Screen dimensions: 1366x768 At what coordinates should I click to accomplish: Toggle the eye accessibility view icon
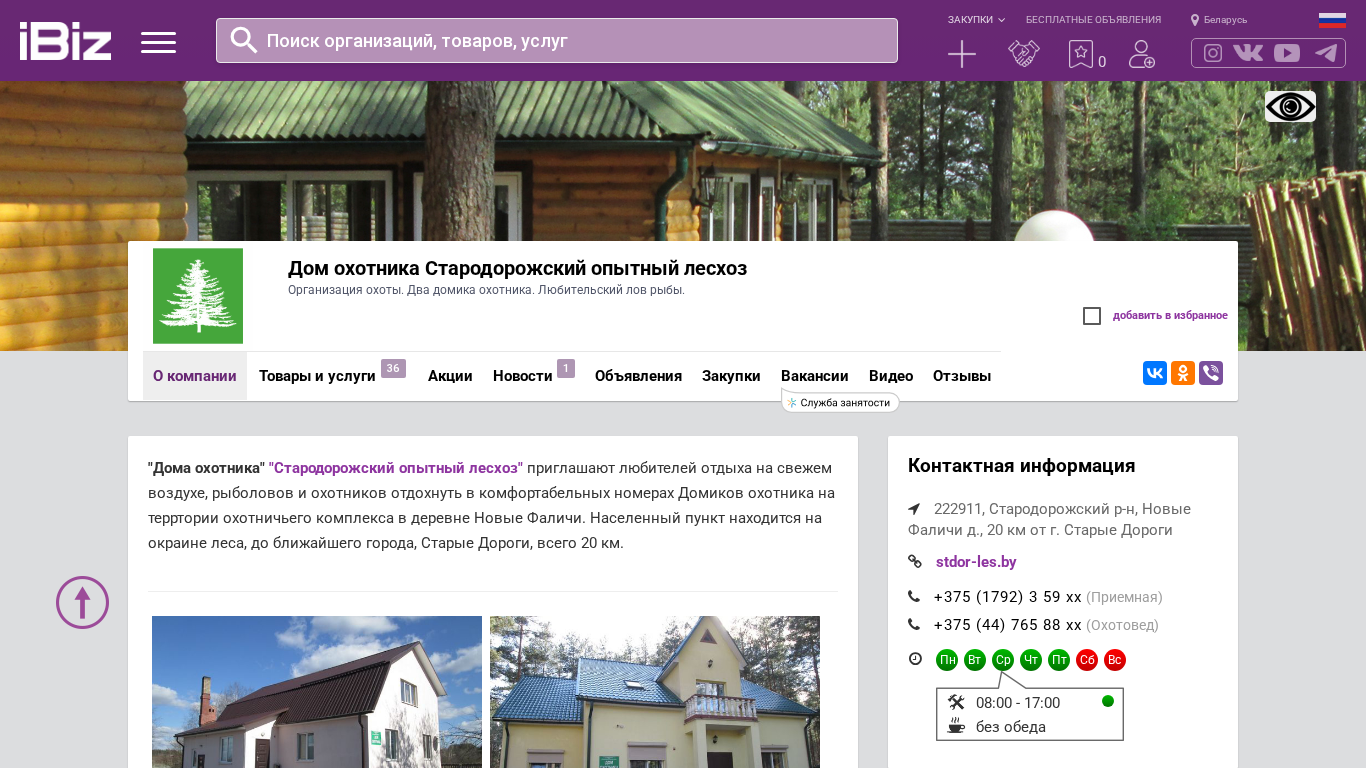1290,106
